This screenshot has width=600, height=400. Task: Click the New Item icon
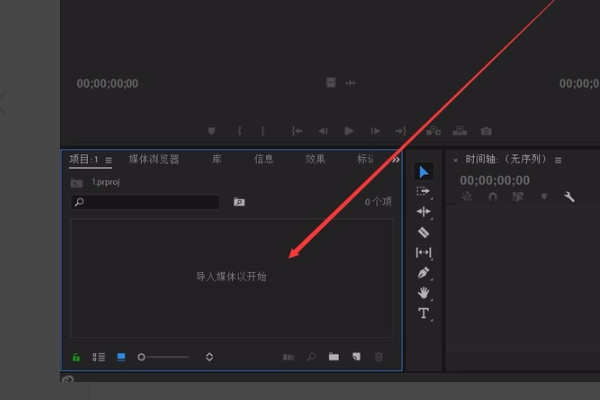tap(356, 357)
